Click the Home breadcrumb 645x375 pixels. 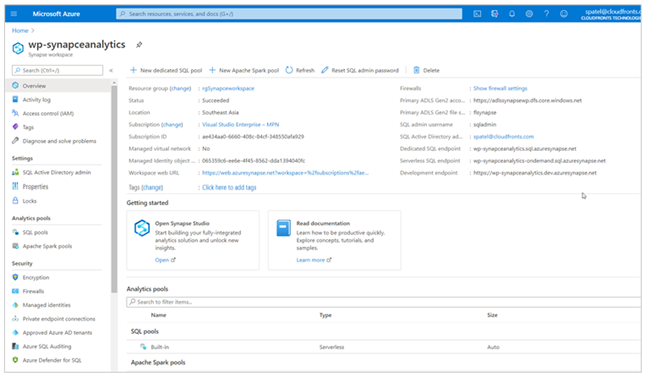coord(20,30)
